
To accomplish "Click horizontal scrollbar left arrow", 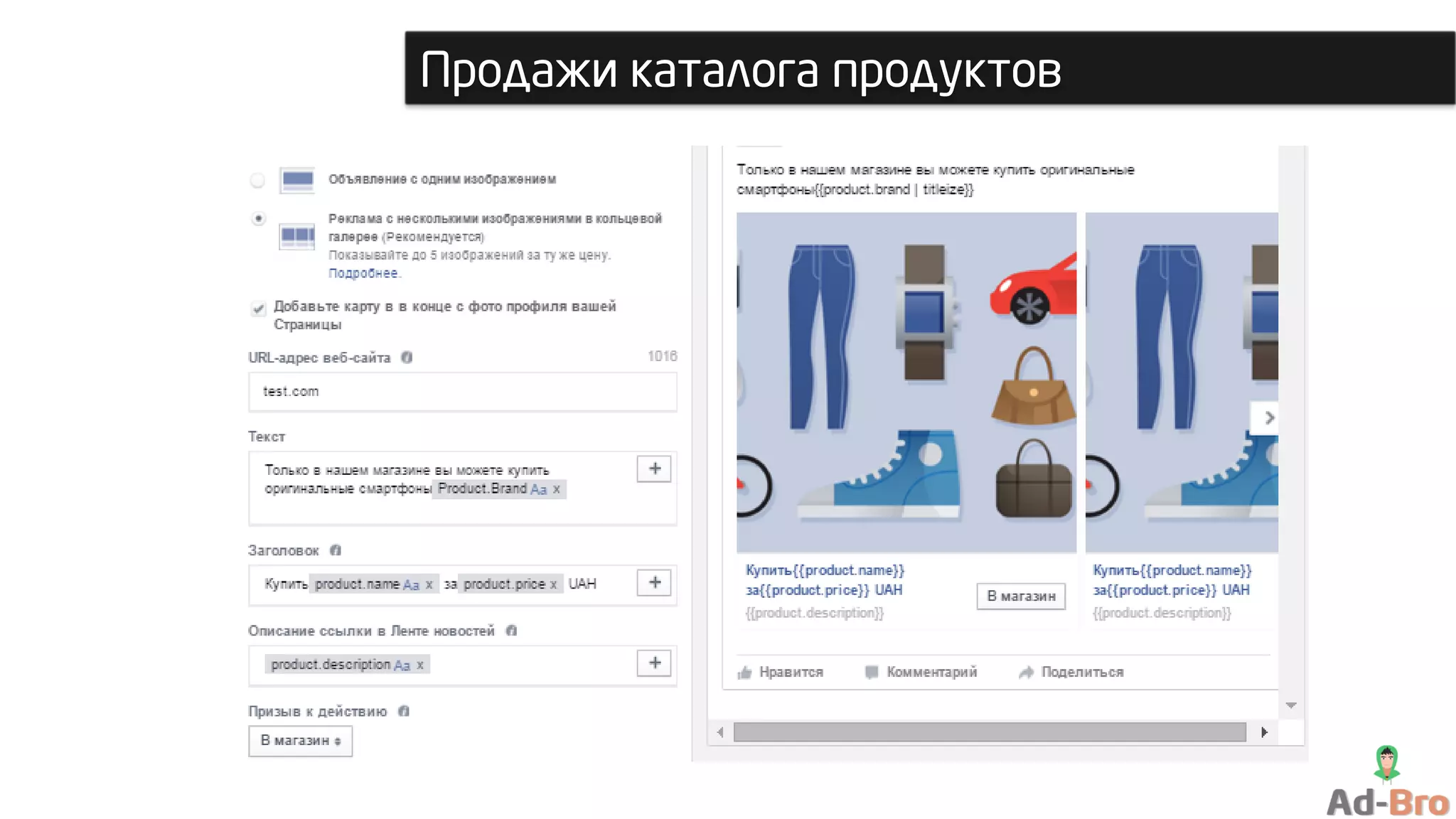I will click(x=720, y=732).
